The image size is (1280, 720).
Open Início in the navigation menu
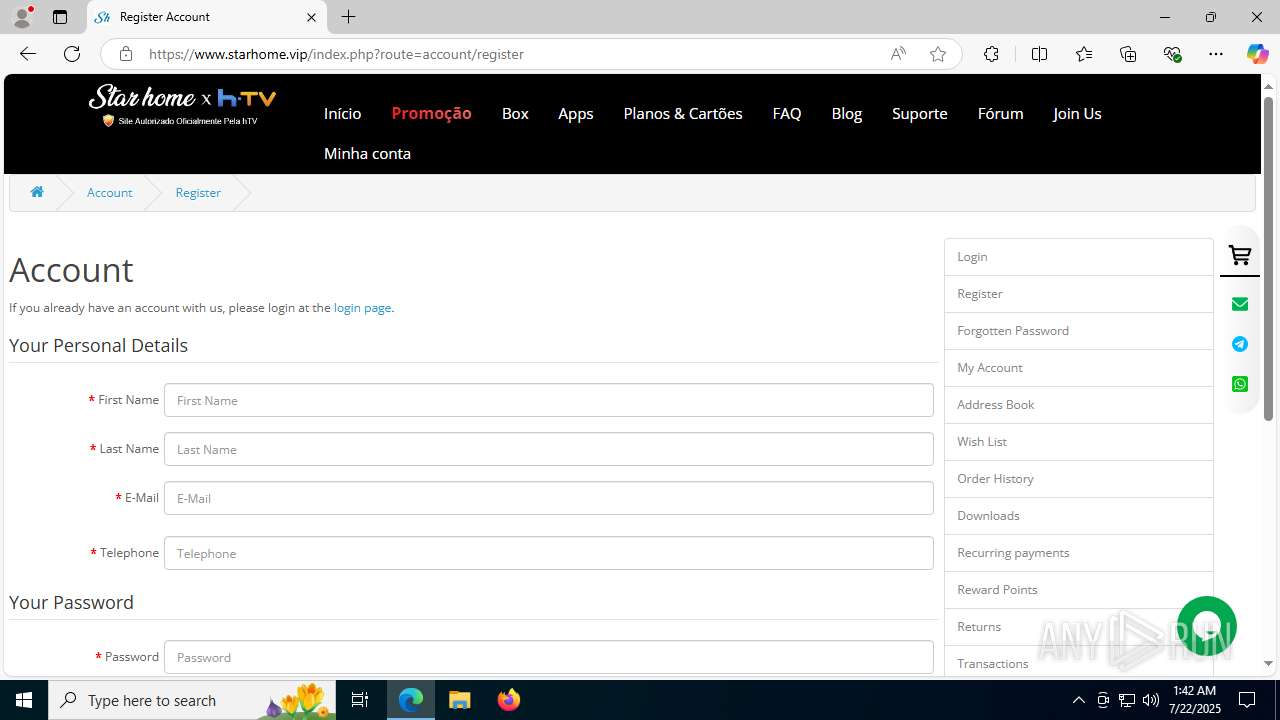pos(342,113)
